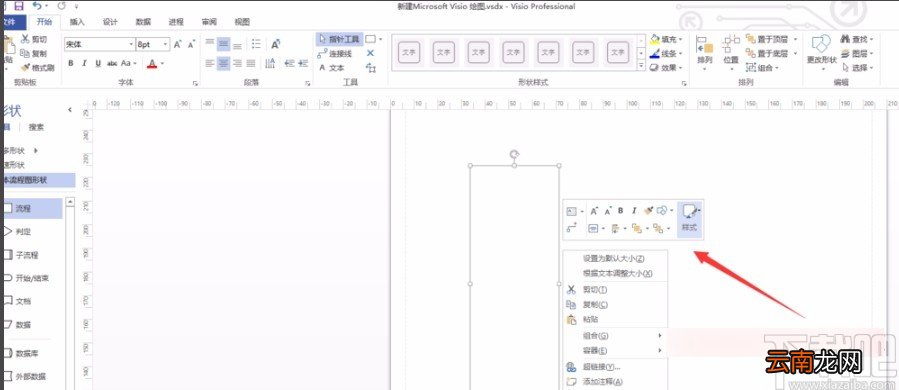Toggle Bold in the ribbon font group
The image size is (899, 390).
click(x=71, y=63)
